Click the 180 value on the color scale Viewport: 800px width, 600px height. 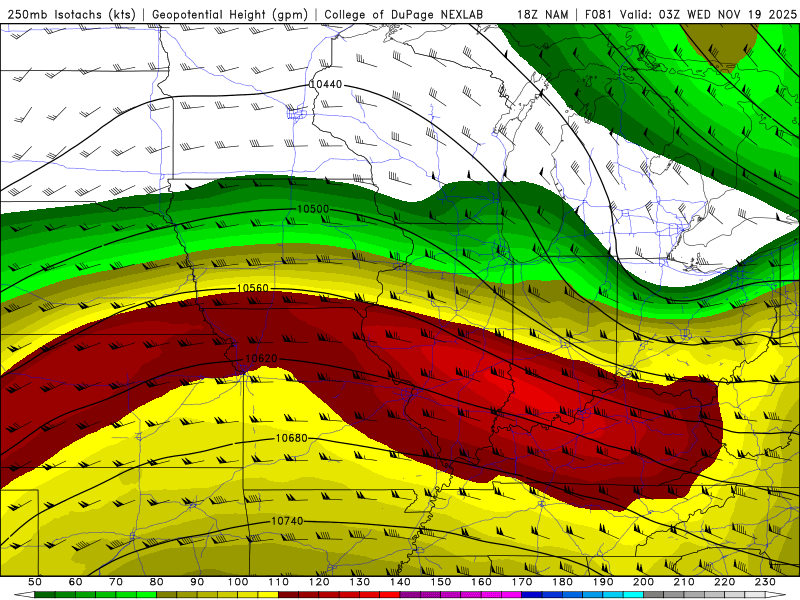562,582
